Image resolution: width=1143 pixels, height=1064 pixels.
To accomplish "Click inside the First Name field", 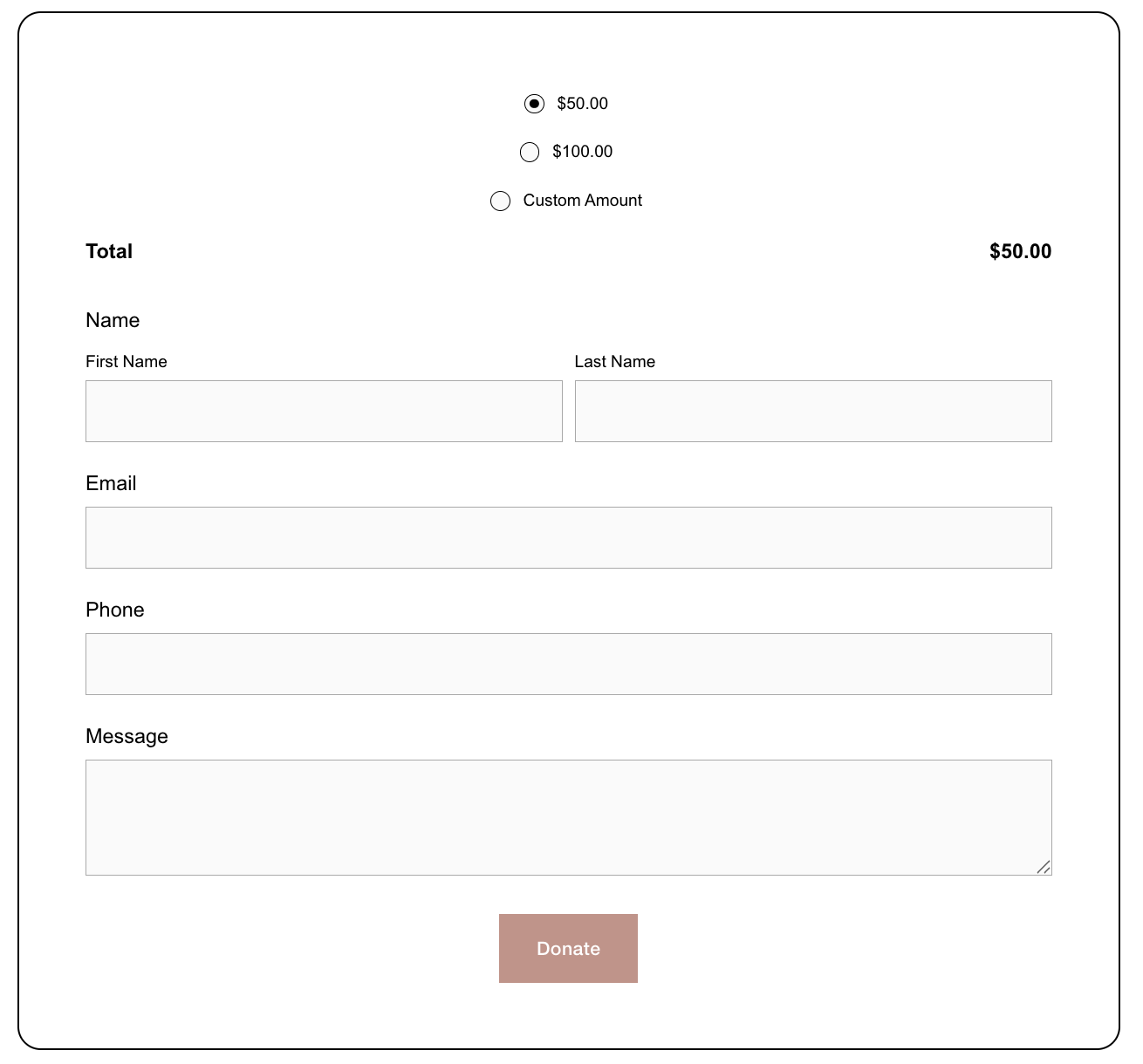I will pos(324,411).
